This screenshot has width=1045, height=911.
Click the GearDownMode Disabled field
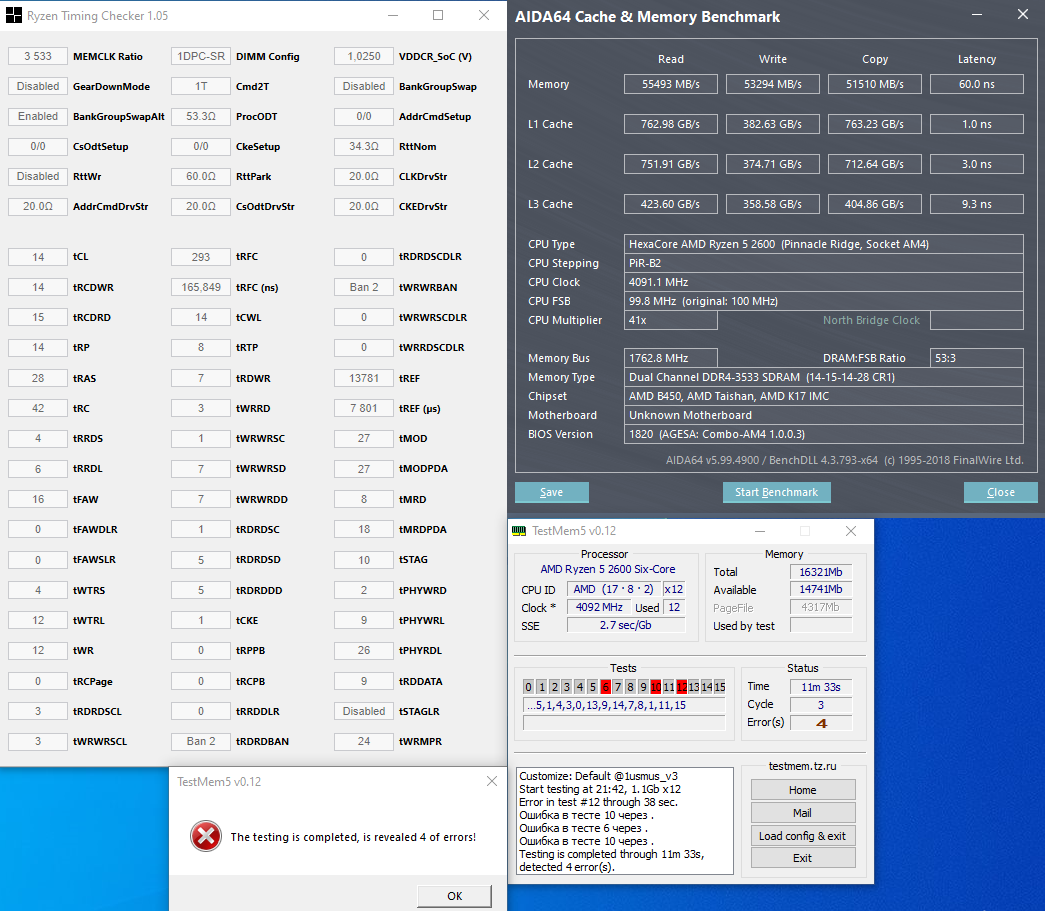tap(38, 86)
